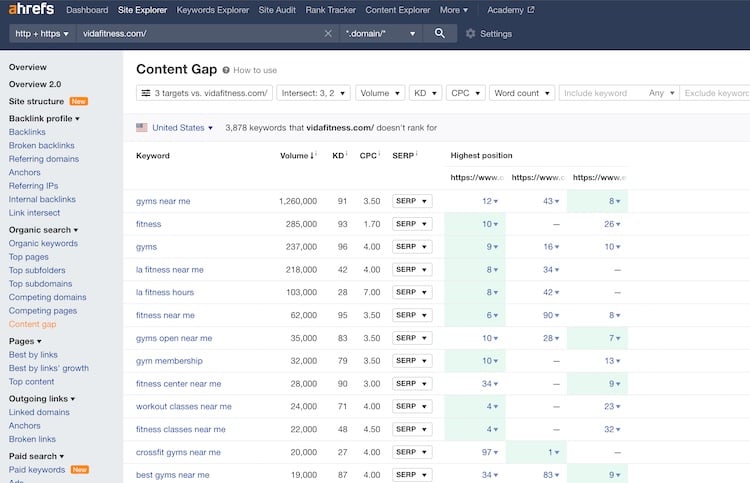This screenshot has height=483, width=750.
Task: Open the KD filter dropdown
Action: click(x=425, y=93)
